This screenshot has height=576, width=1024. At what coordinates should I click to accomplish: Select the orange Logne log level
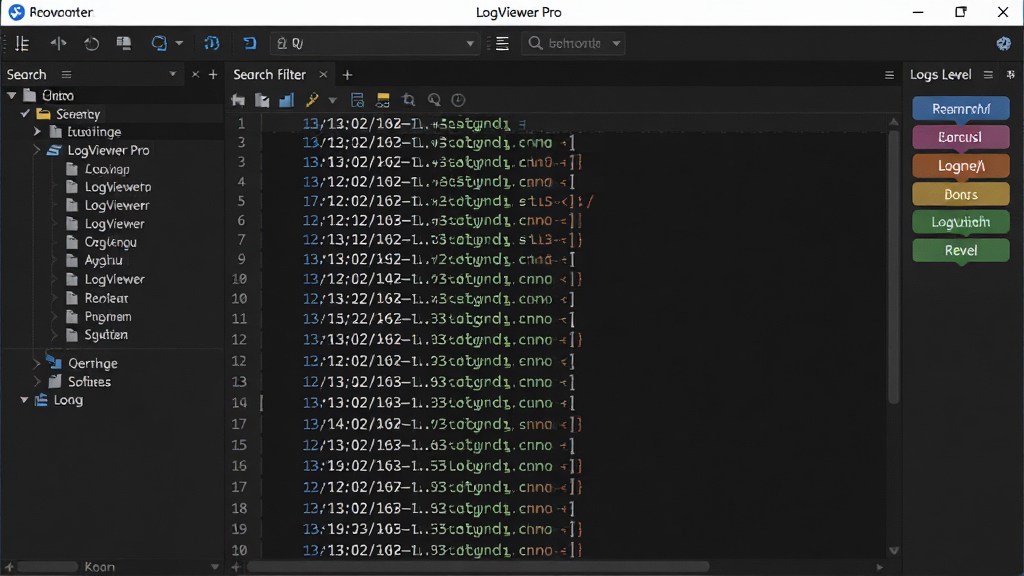click(x=961, y=166)
